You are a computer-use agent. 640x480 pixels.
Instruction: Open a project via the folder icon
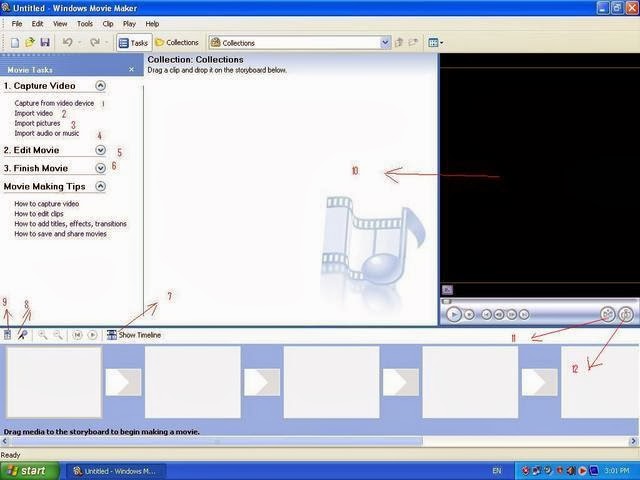click(29, 42)
